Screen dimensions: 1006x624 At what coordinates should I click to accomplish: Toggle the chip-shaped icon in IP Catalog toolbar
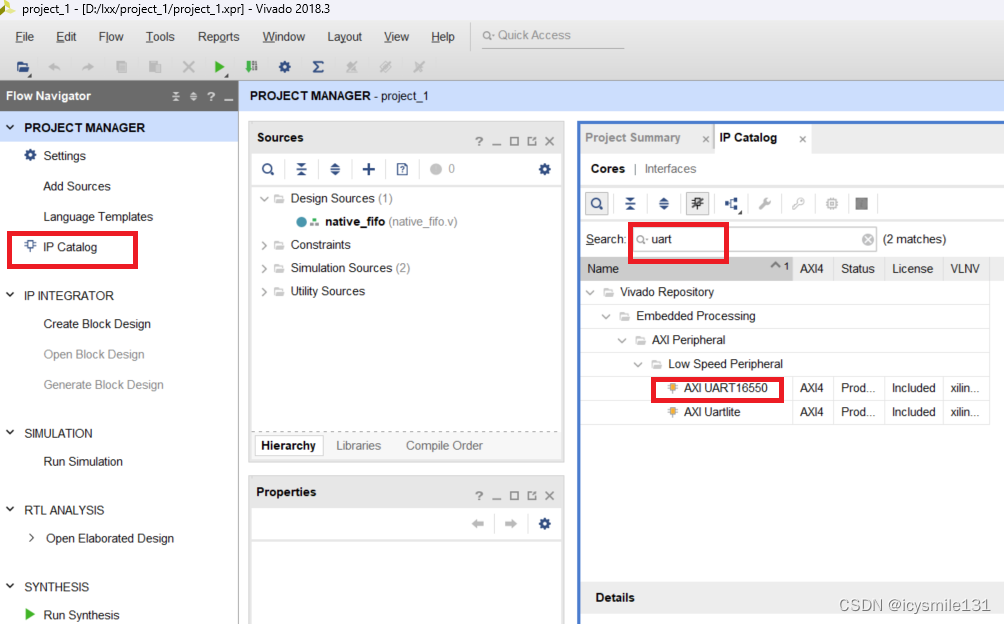point(697,204)
